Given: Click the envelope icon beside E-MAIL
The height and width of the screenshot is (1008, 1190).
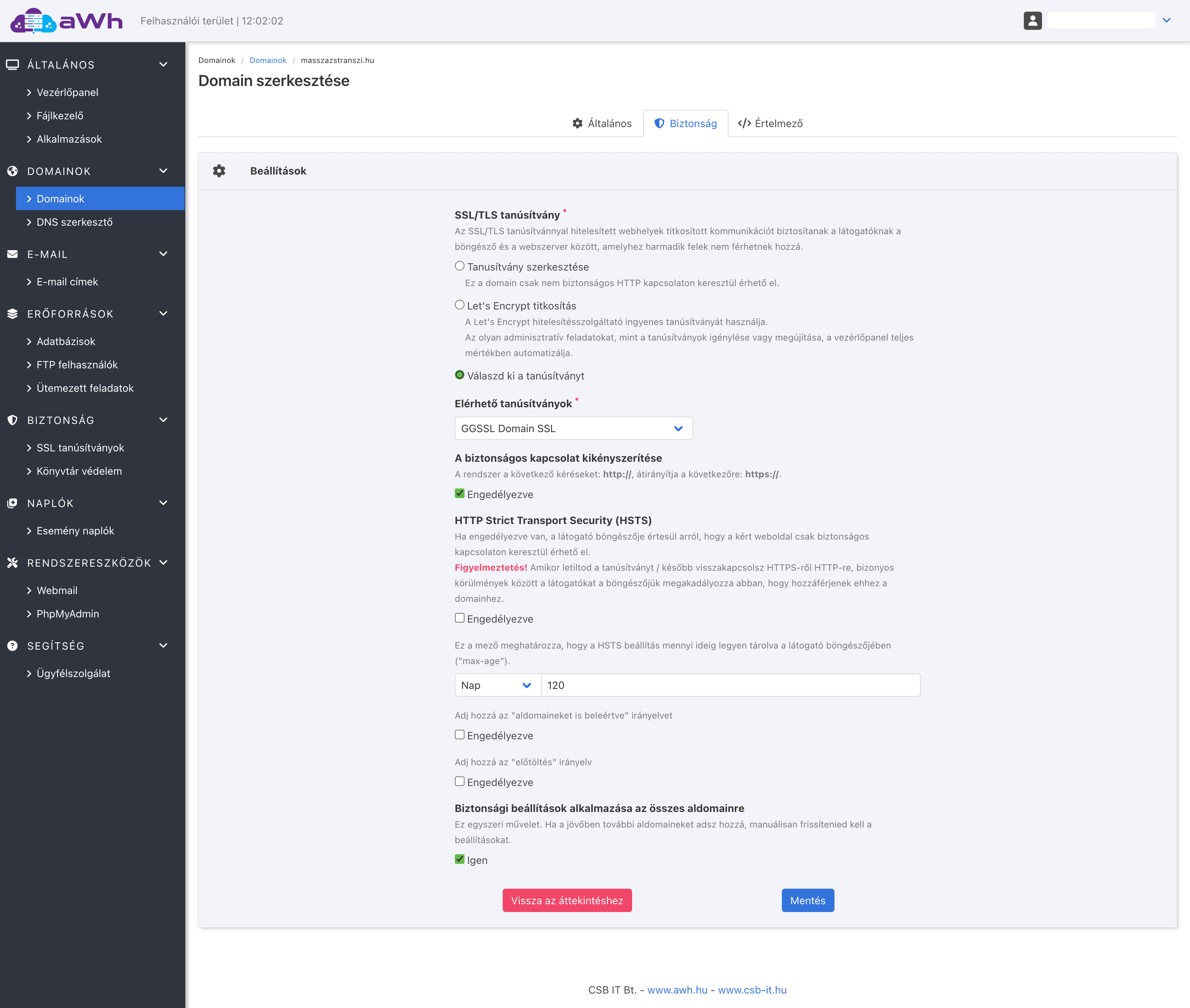Looking at the screenshot, I should coord(13,254).
